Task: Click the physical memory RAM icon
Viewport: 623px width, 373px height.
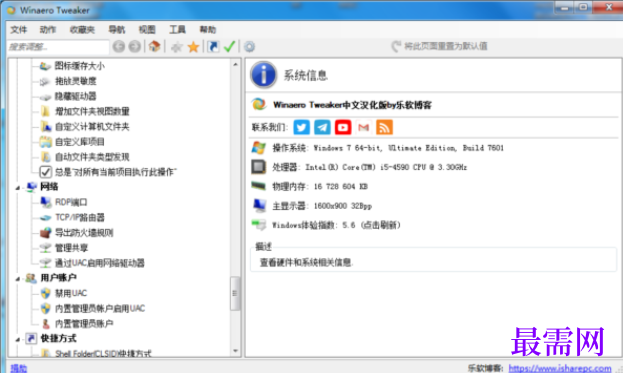Action: [x=259, y=186]
